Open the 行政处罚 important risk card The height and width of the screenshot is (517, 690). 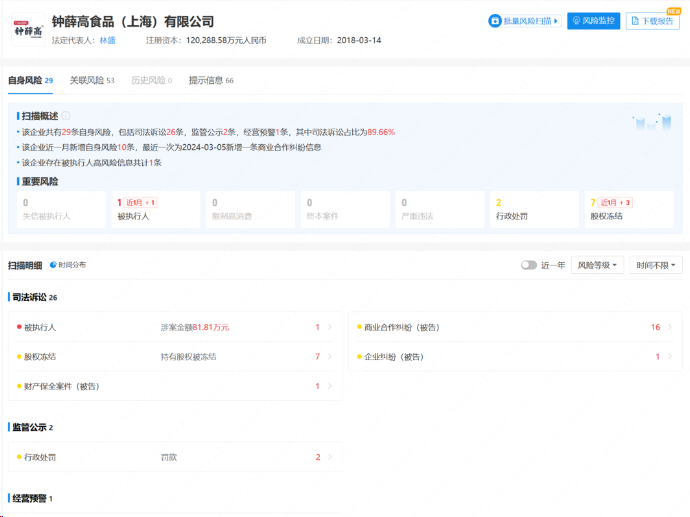[534, 209]
